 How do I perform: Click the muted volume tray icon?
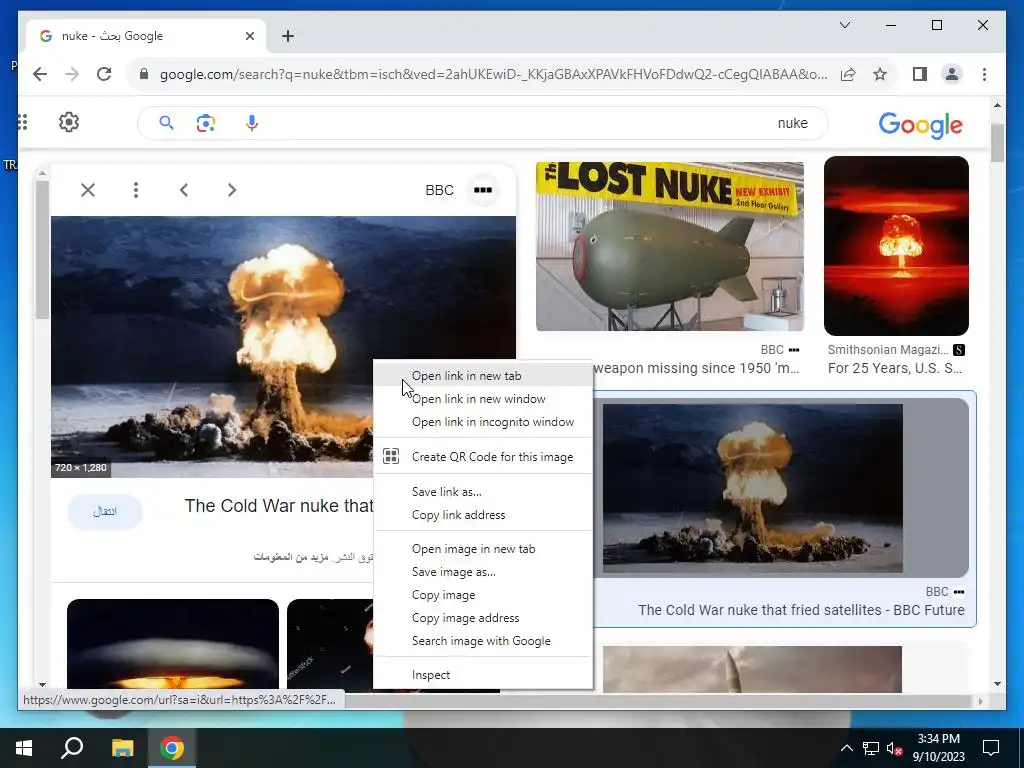click(x=895, y=748)
